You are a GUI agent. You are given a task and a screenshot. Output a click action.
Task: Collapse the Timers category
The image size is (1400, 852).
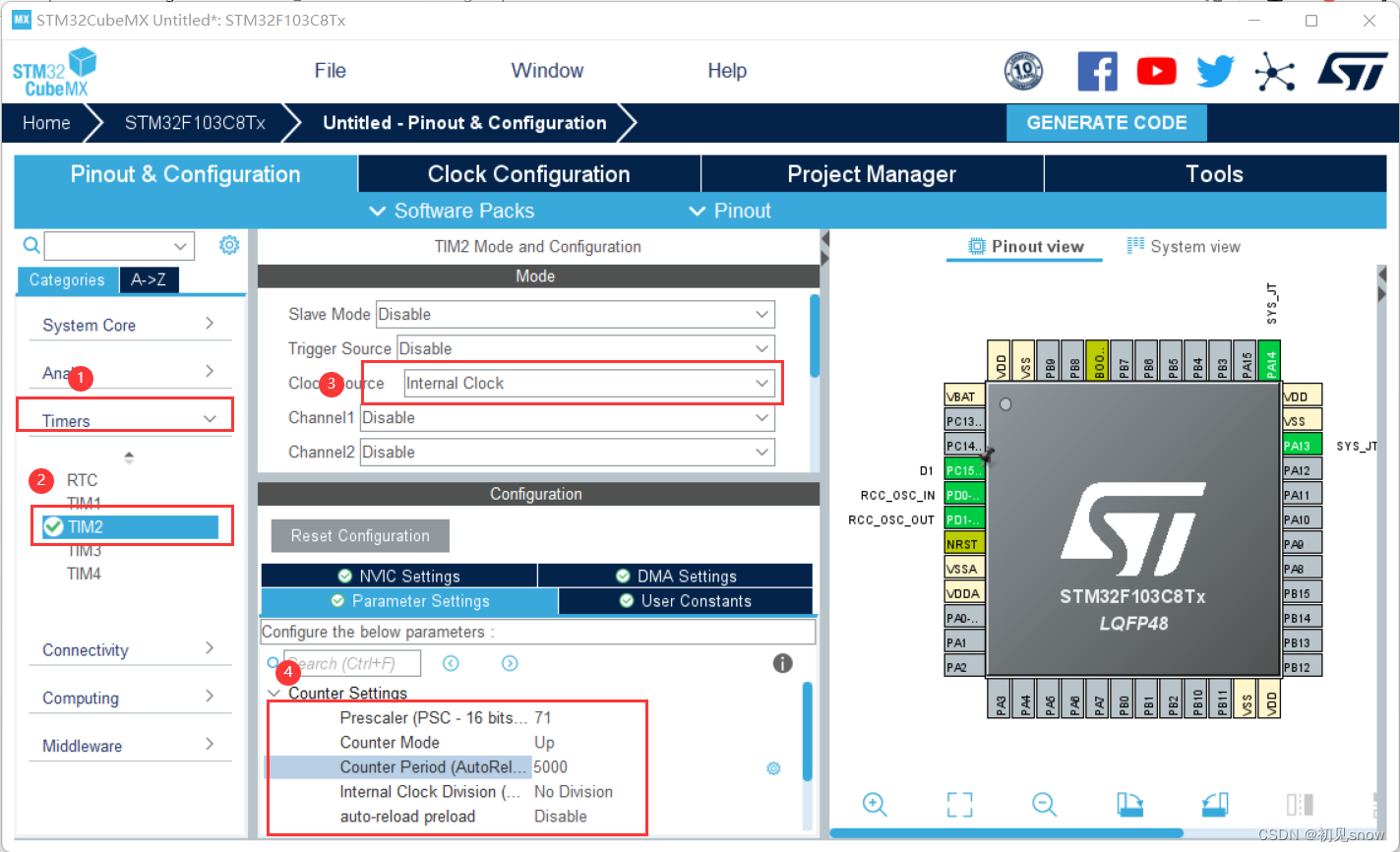(129, 420)
